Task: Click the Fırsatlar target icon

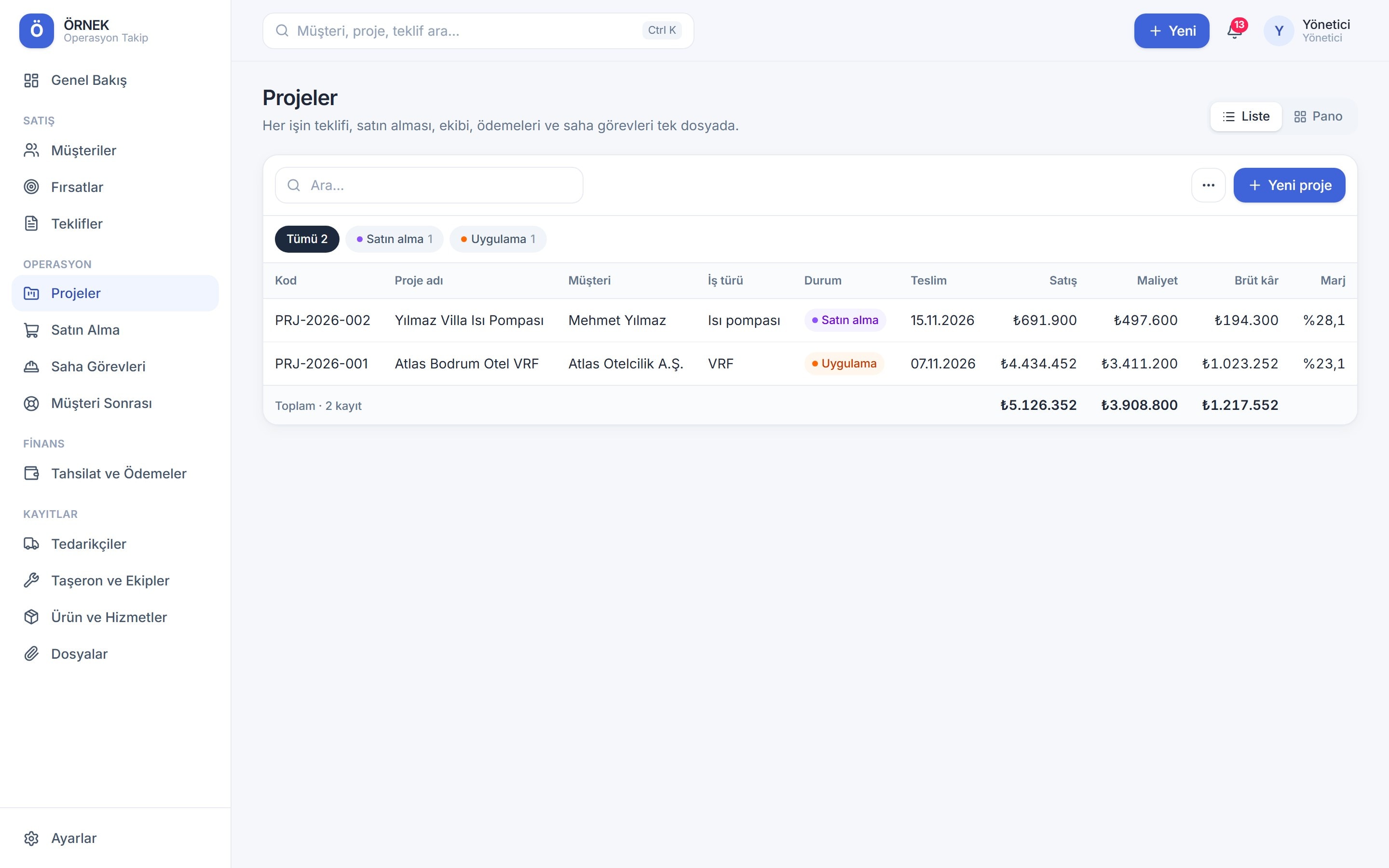Action: 31,187
